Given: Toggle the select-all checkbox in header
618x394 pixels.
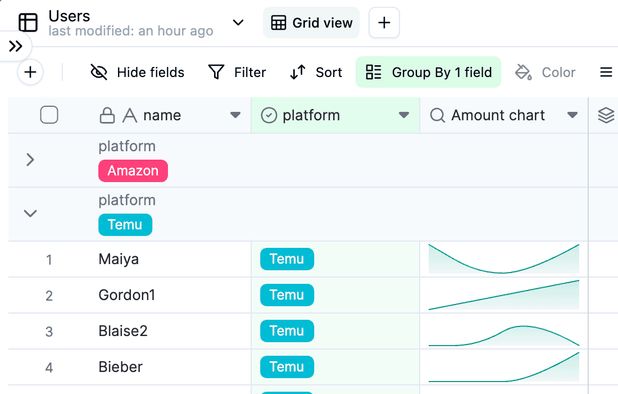Looking at the screenshot, I should pyautogui.click(x=49, y=115).
